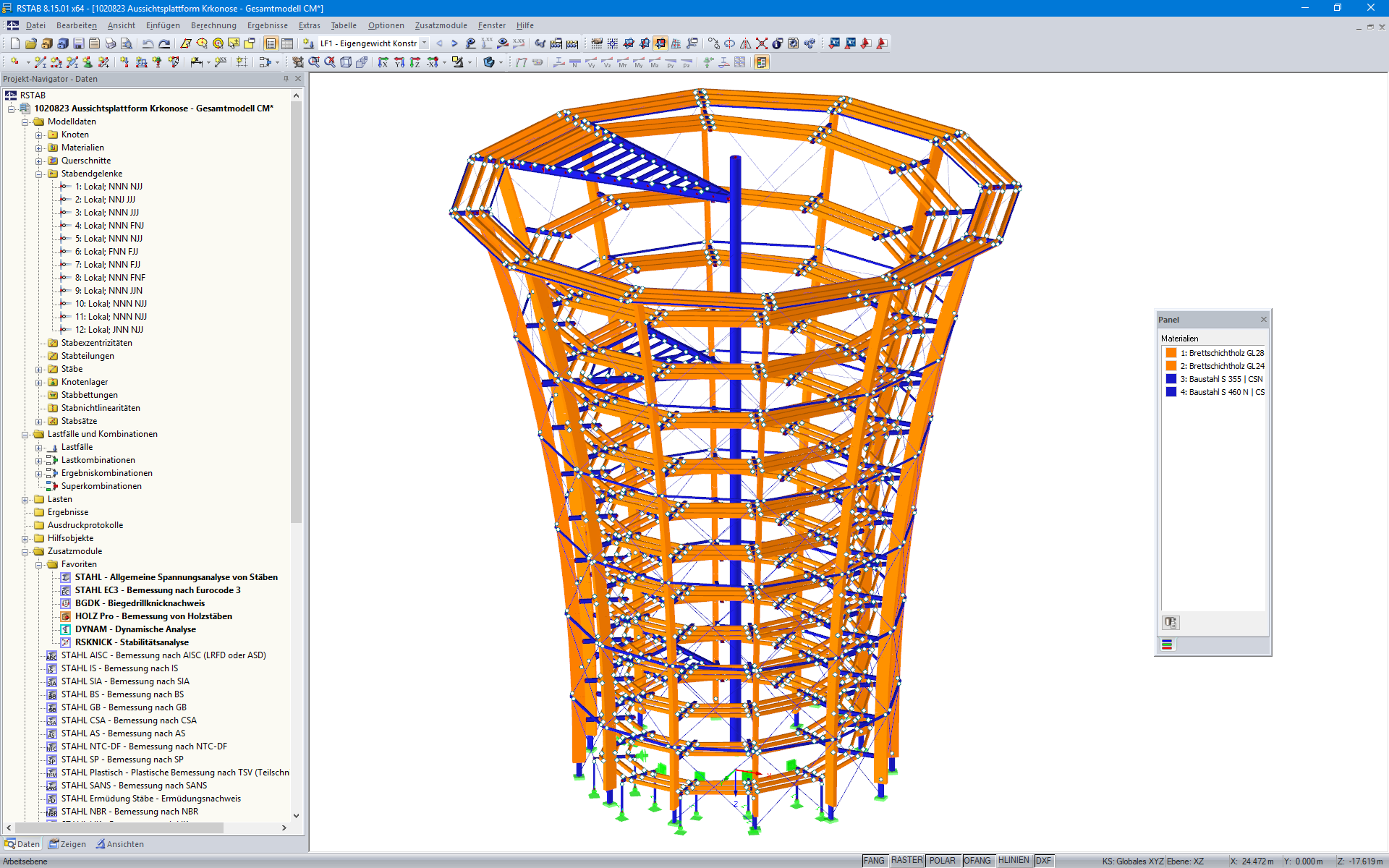Click the Rotate tool icon

(x=729, y=43)
